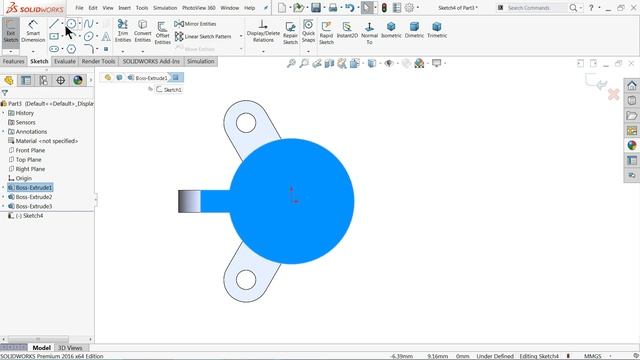Image resolution: width=640 pixels, height=360 pixels.
Task: Expand the Display/Delete Relations dropdown arrow
Action: click(263, 51)
